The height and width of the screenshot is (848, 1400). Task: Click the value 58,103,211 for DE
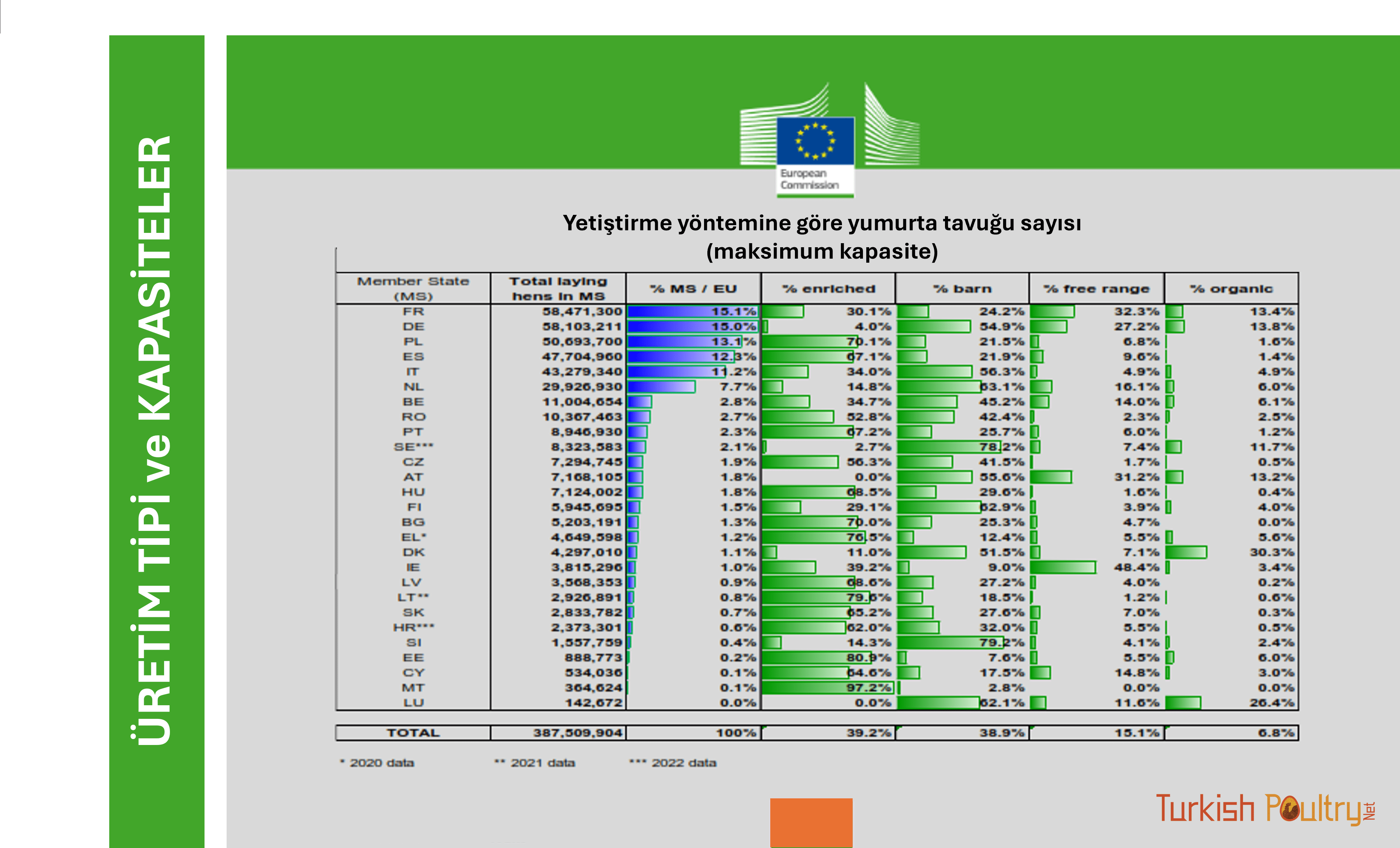click(x=582, y=327)
